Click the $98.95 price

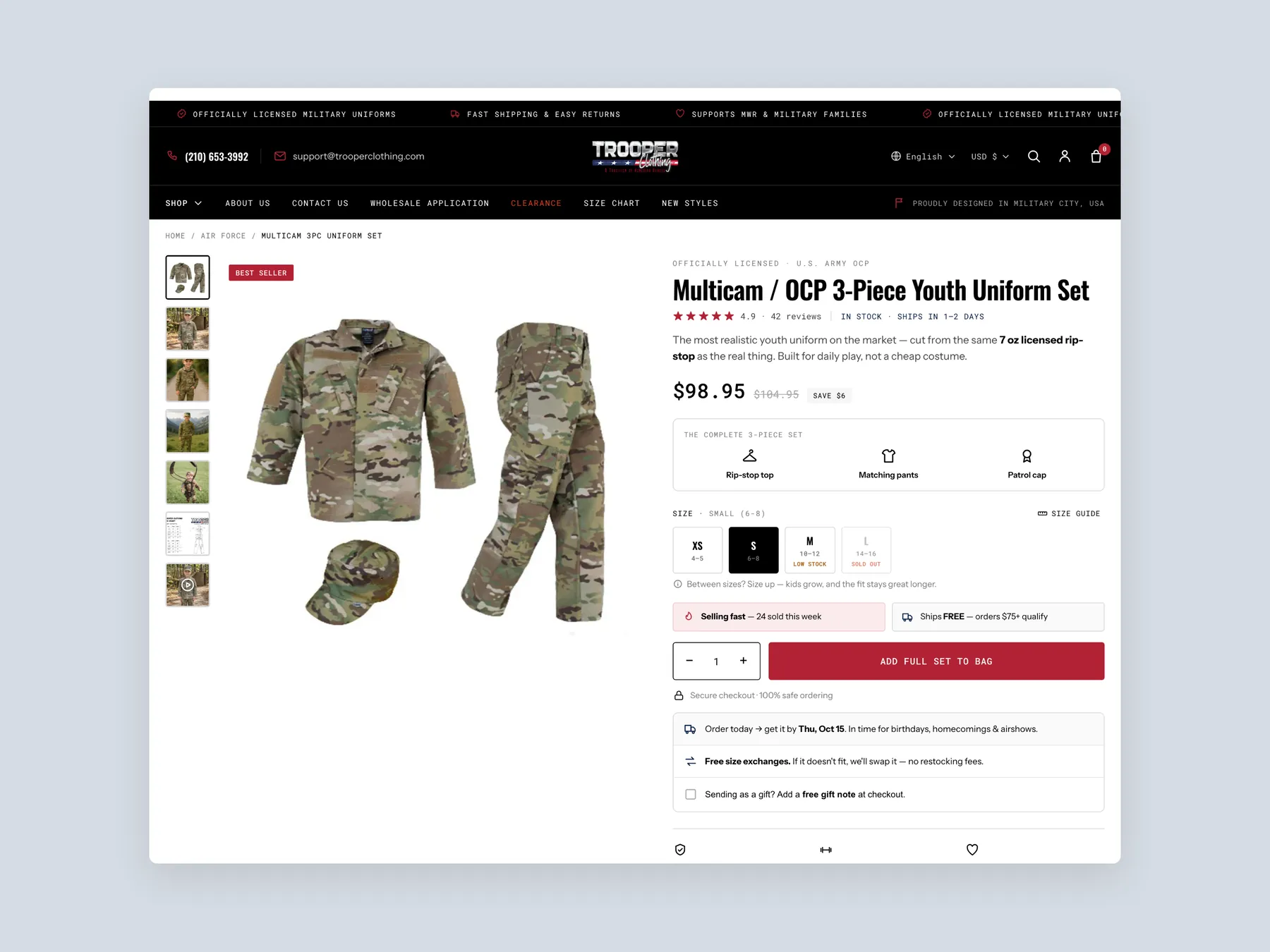pos(709,391)
